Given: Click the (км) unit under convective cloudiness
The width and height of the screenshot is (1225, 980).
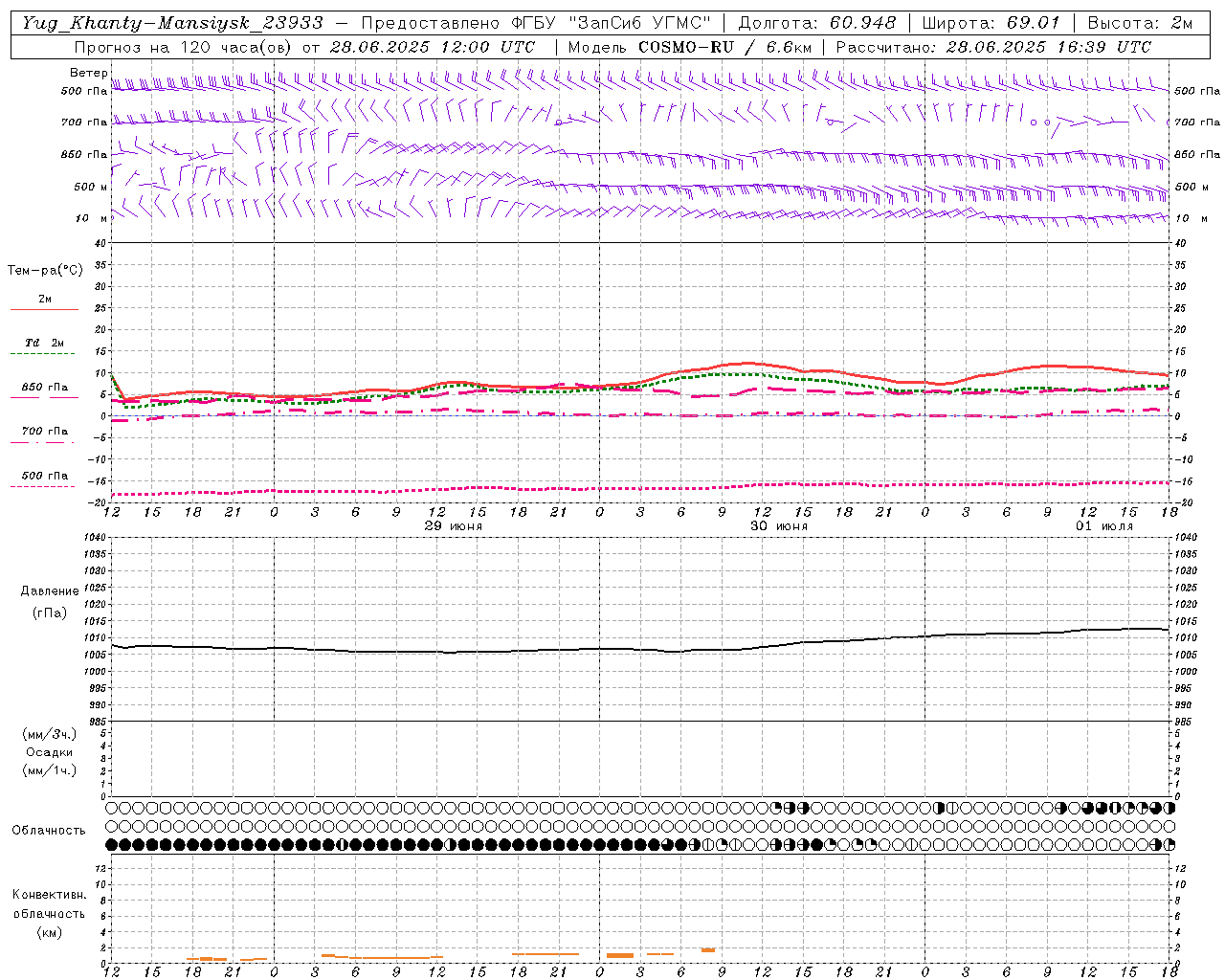Looking at the screenshot, I should [x=49, y=933].
